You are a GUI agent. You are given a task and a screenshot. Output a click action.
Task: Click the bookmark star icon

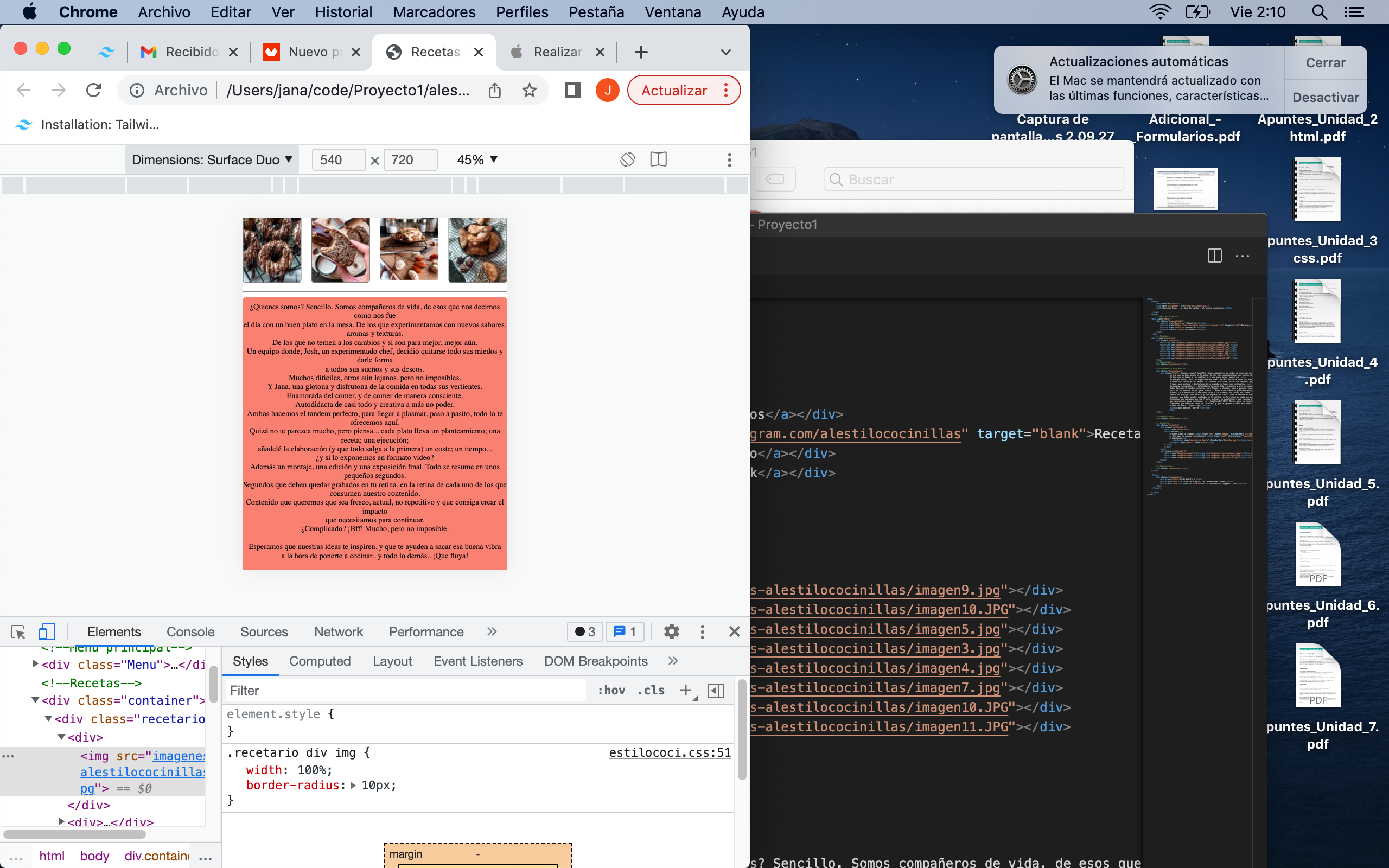click(529, 90)
